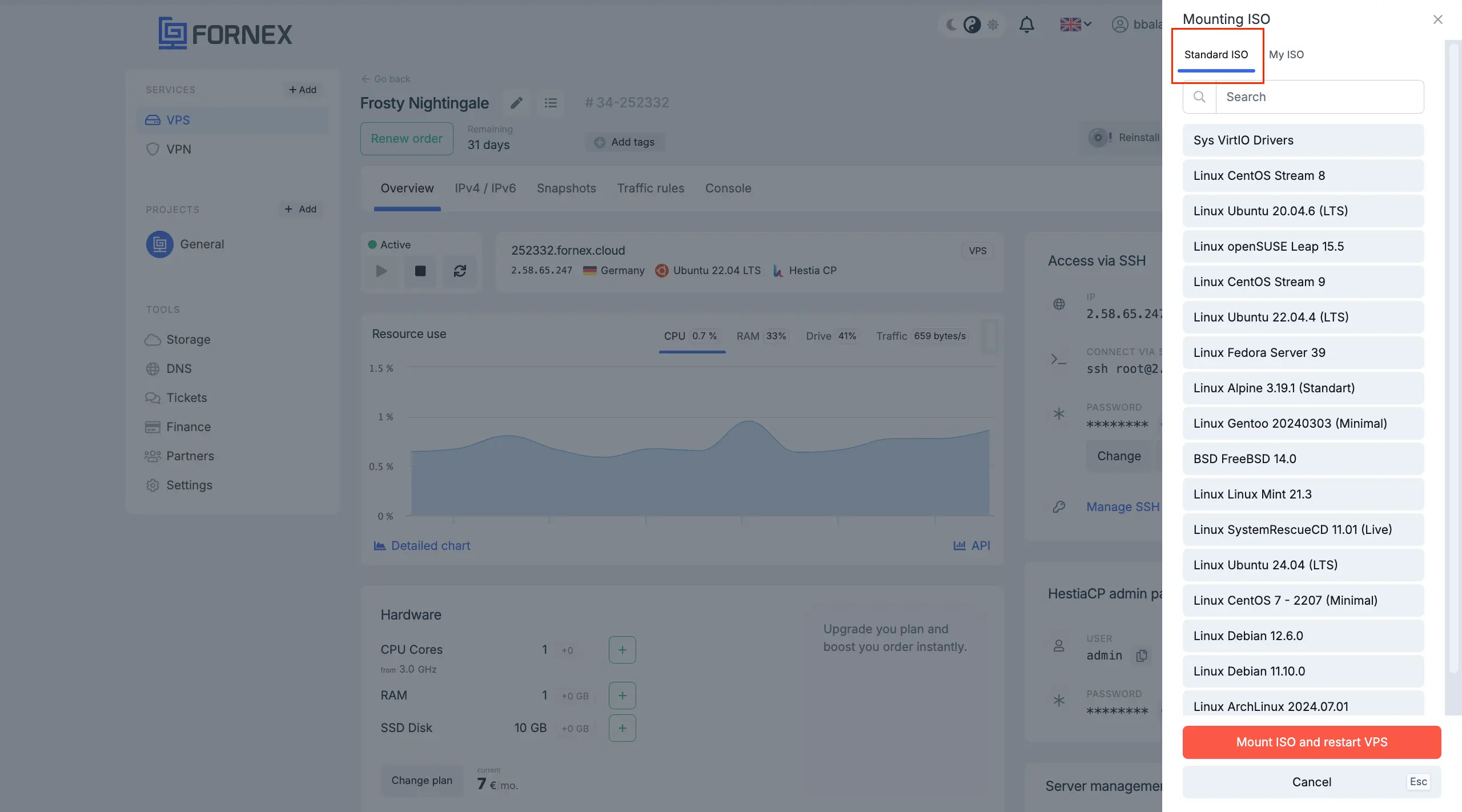The image size is (1462, 812).
Task: Add a new service
Action: click(x=302, y=90)
